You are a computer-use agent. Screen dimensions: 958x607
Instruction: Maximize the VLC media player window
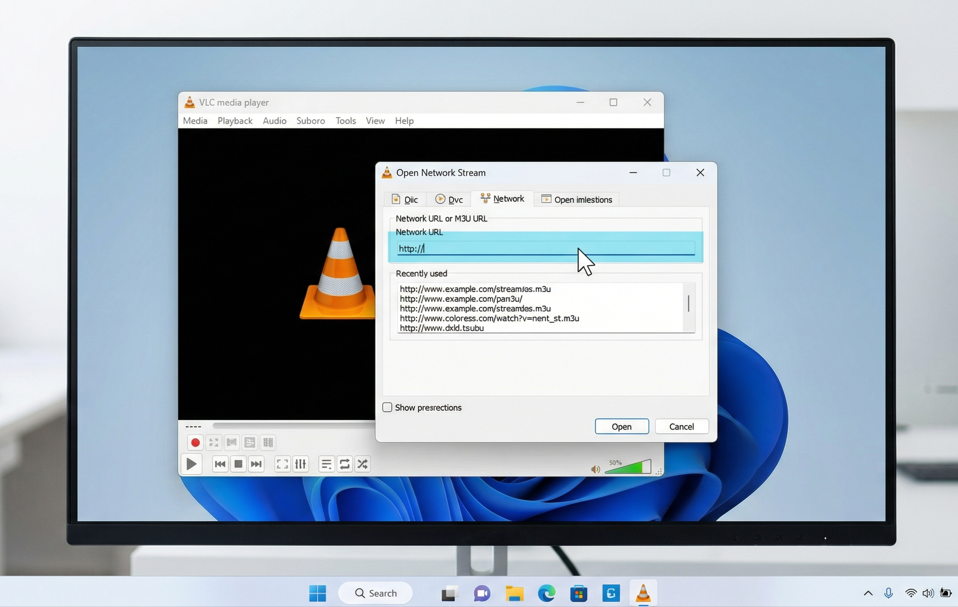pyautogui.click(x=613, y=103)
